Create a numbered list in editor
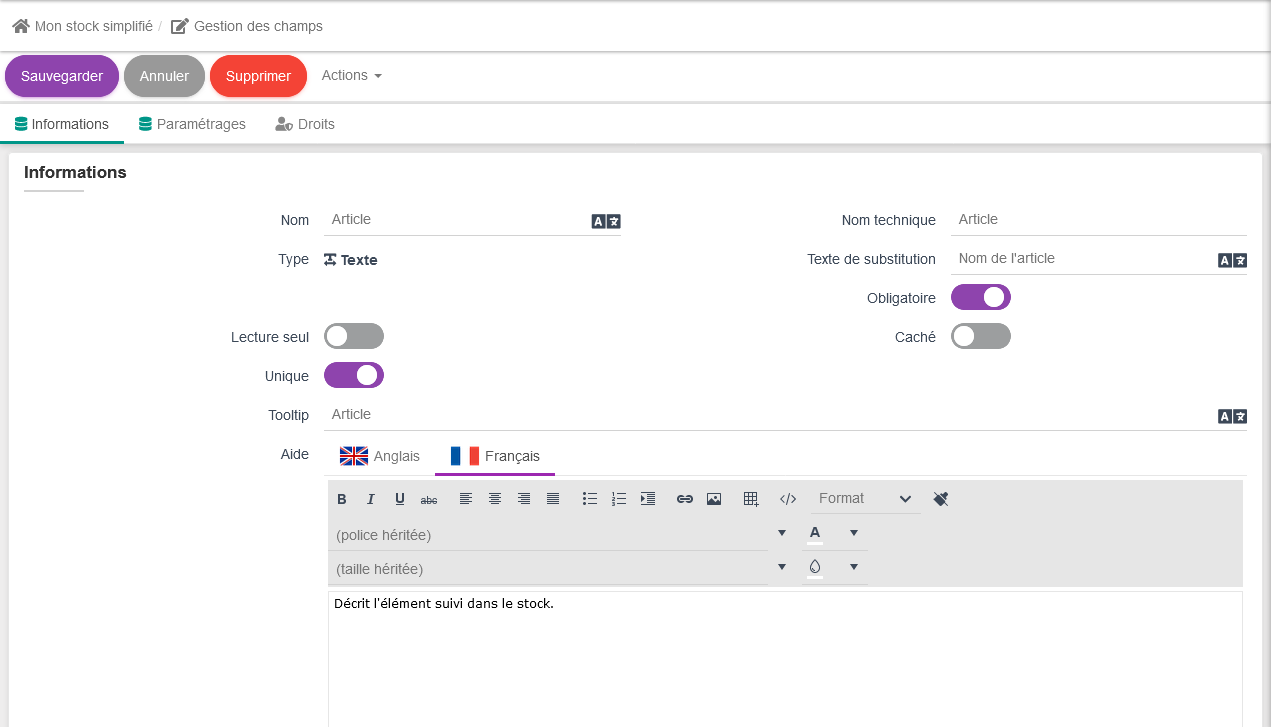The height and width of the screenshot is (727, 1271). coord(619,499)
